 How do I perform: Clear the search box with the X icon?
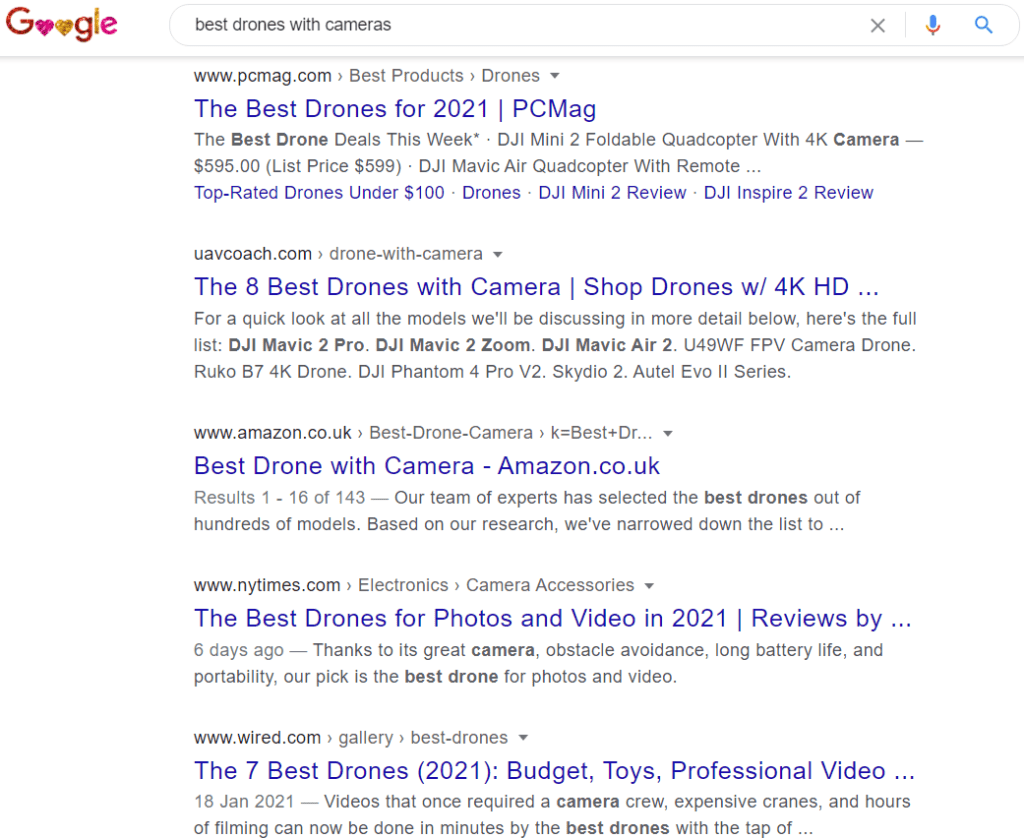pyautogui.click(x=878, y=25)
